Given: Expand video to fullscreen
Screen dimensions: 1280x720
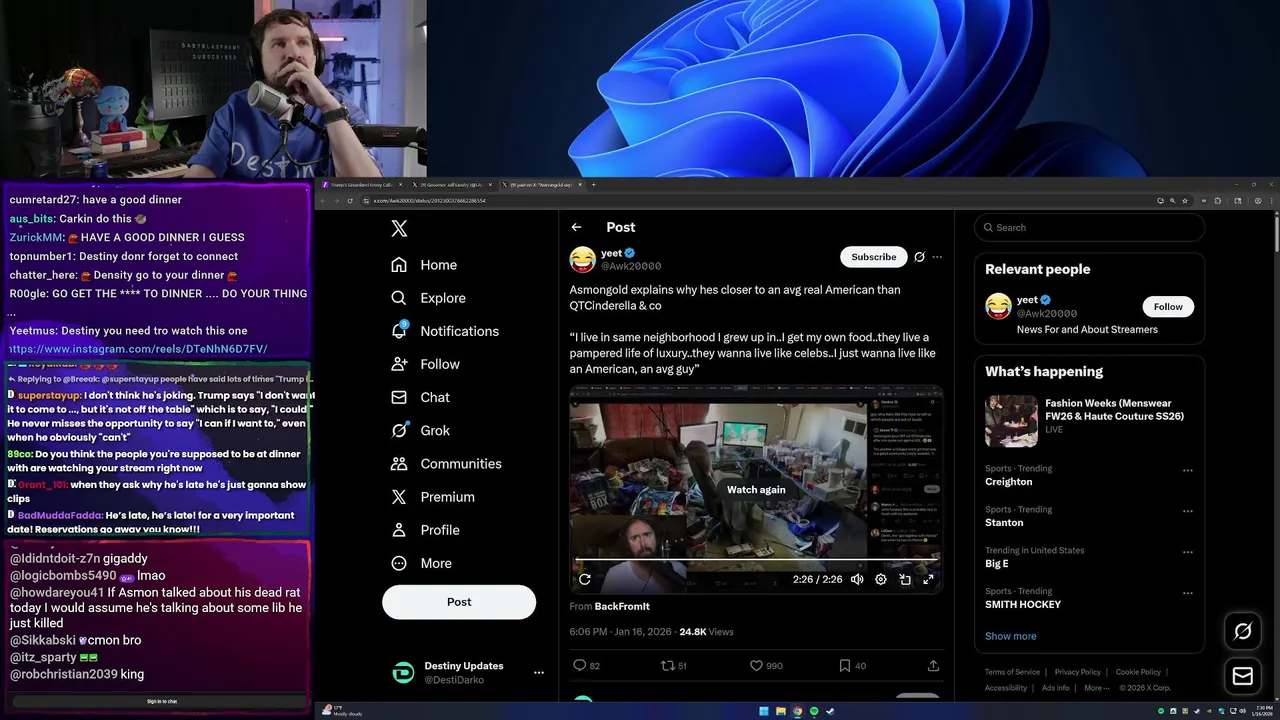Looking at the screenshot, I should click(928, 579).
